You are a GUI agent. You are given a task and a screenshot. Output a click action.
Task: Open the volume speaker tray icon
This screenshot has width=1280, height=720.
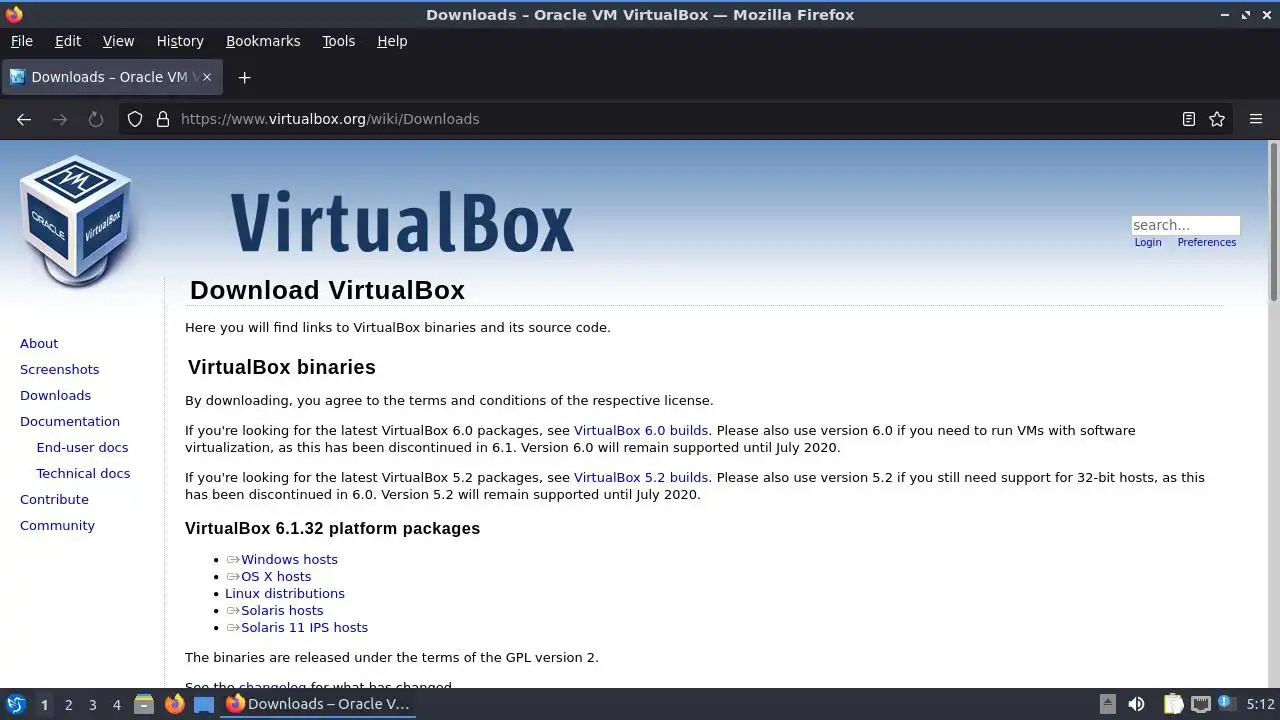(1136, 704)
